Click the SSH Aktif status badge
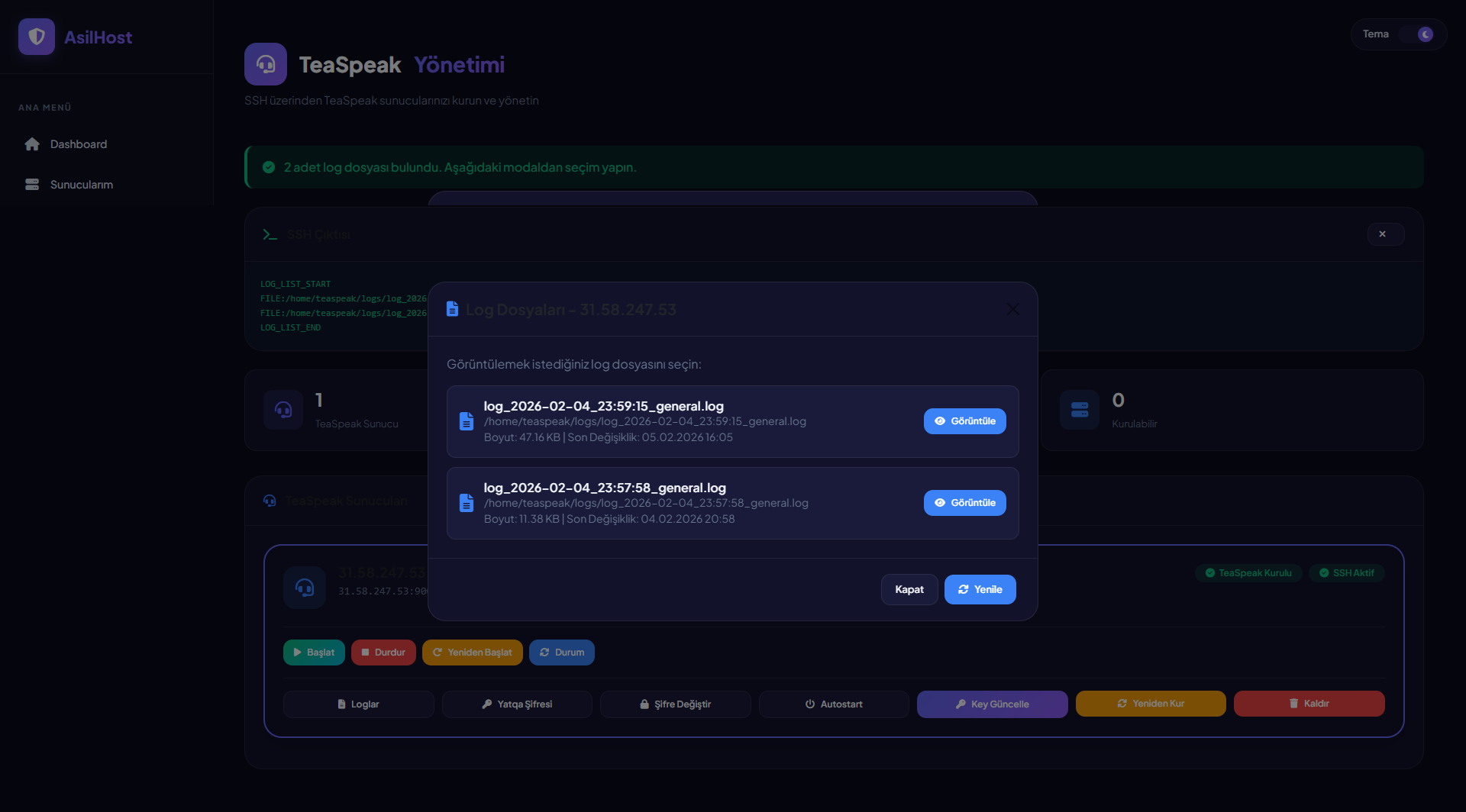 (1346, 573)
